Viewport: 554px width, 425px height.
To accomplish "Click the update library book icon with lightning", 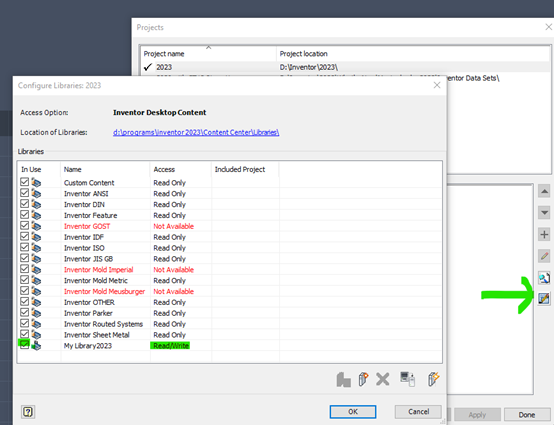I will (x=433, y=379).
